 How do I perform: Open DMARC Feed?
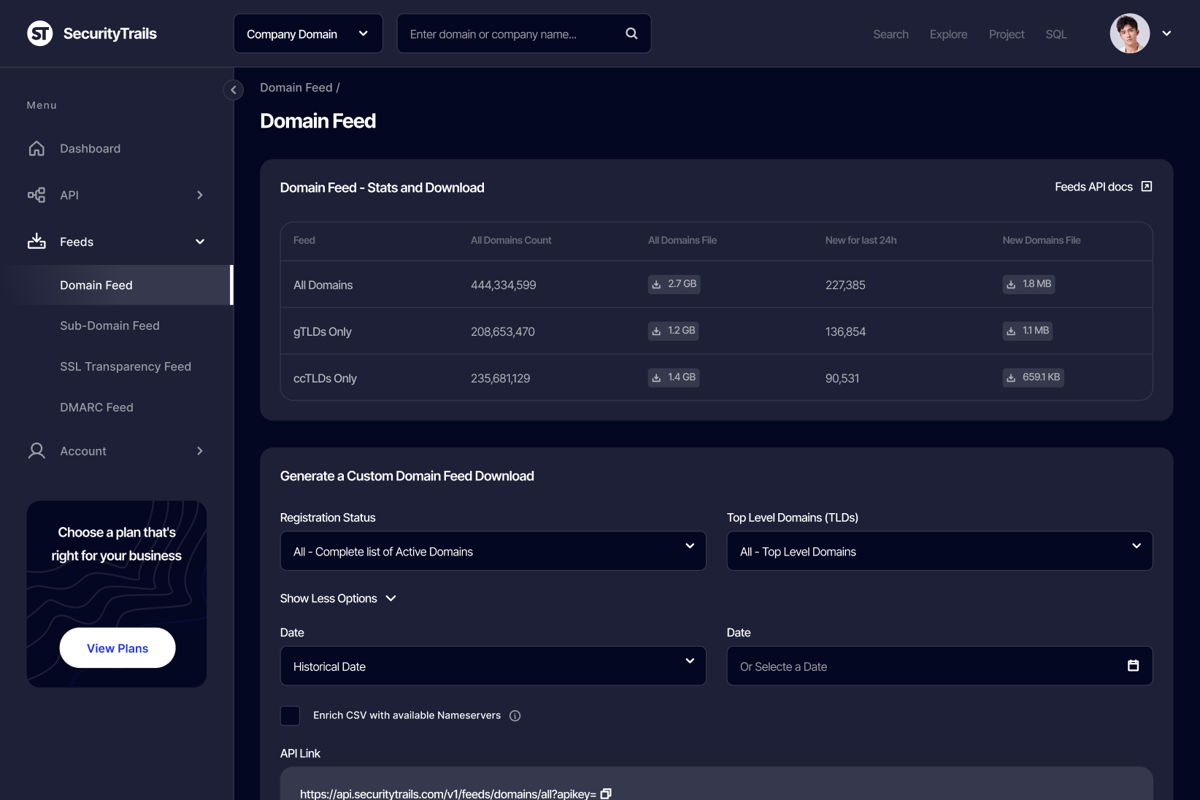[x=96, y=407]
